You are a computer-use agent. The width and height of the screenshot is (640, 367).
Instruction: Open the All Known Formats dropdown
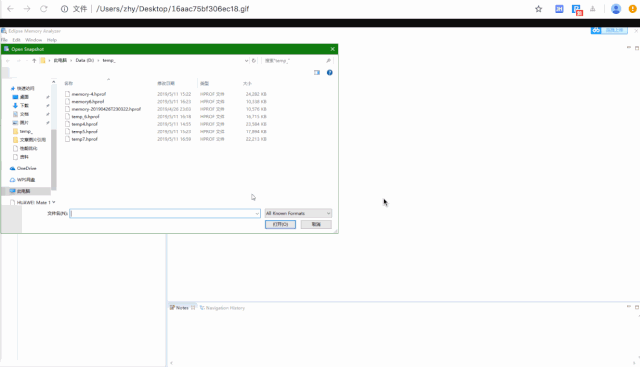tap(298, 213)
